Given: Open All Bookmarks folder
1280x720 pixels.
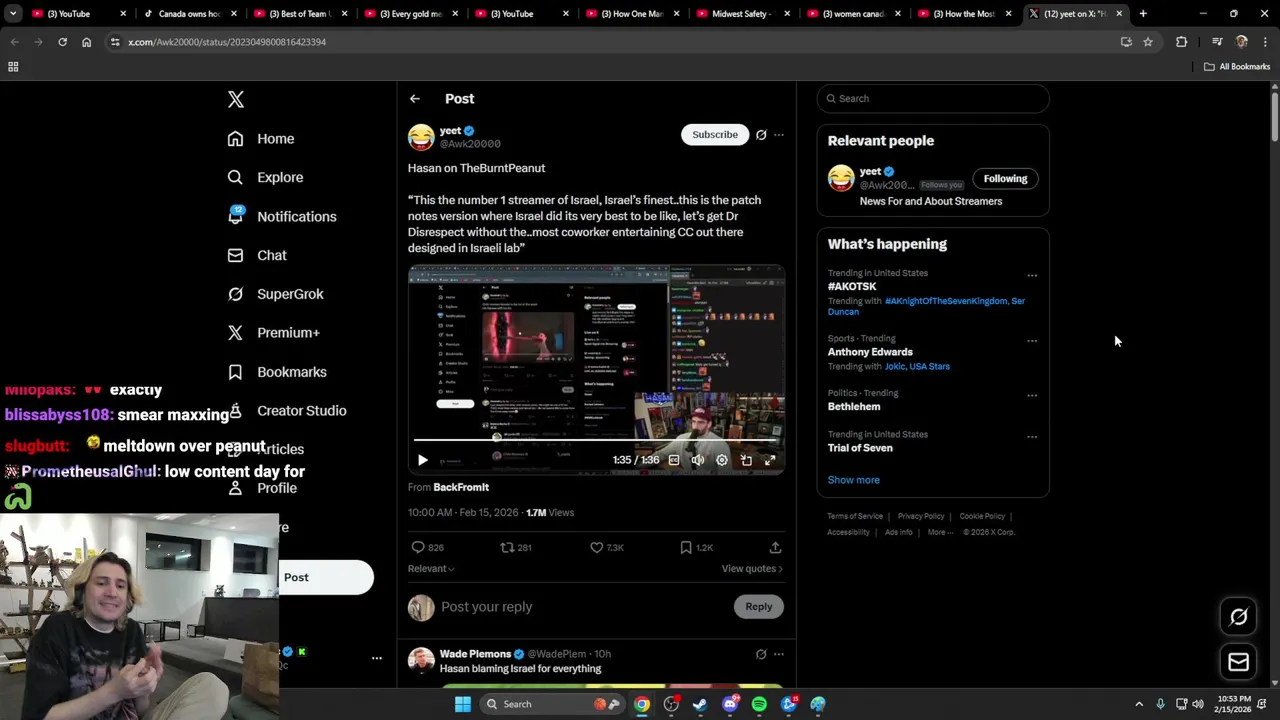Looking at the screenshot, I should pyautogui.click(x=1237, y=67).
